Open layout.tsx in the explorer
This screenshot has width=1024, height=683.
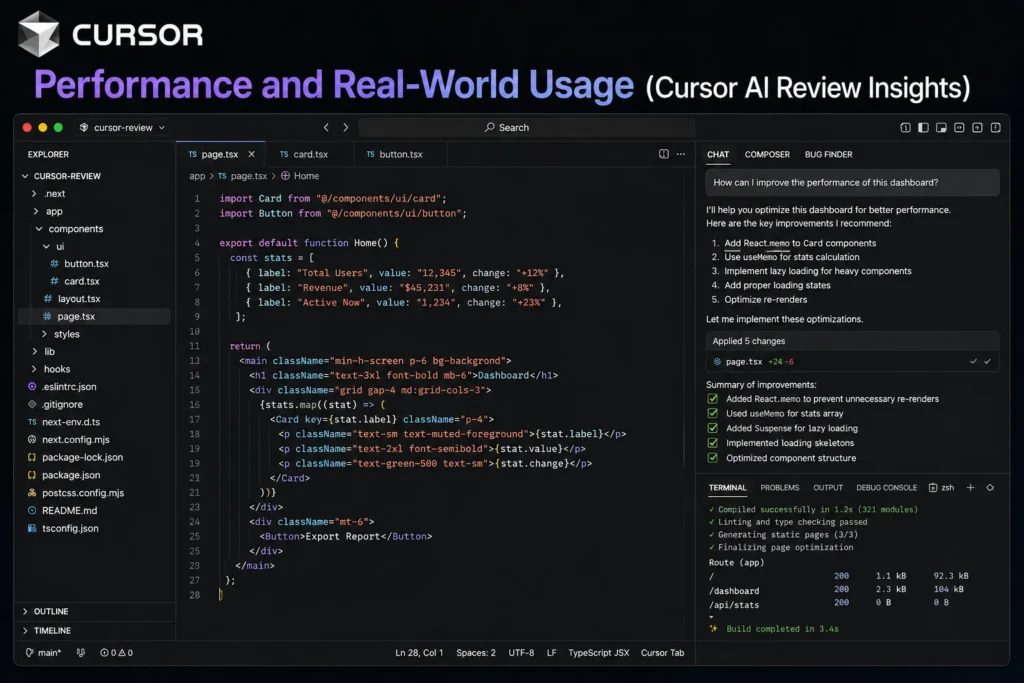[78, 298]
